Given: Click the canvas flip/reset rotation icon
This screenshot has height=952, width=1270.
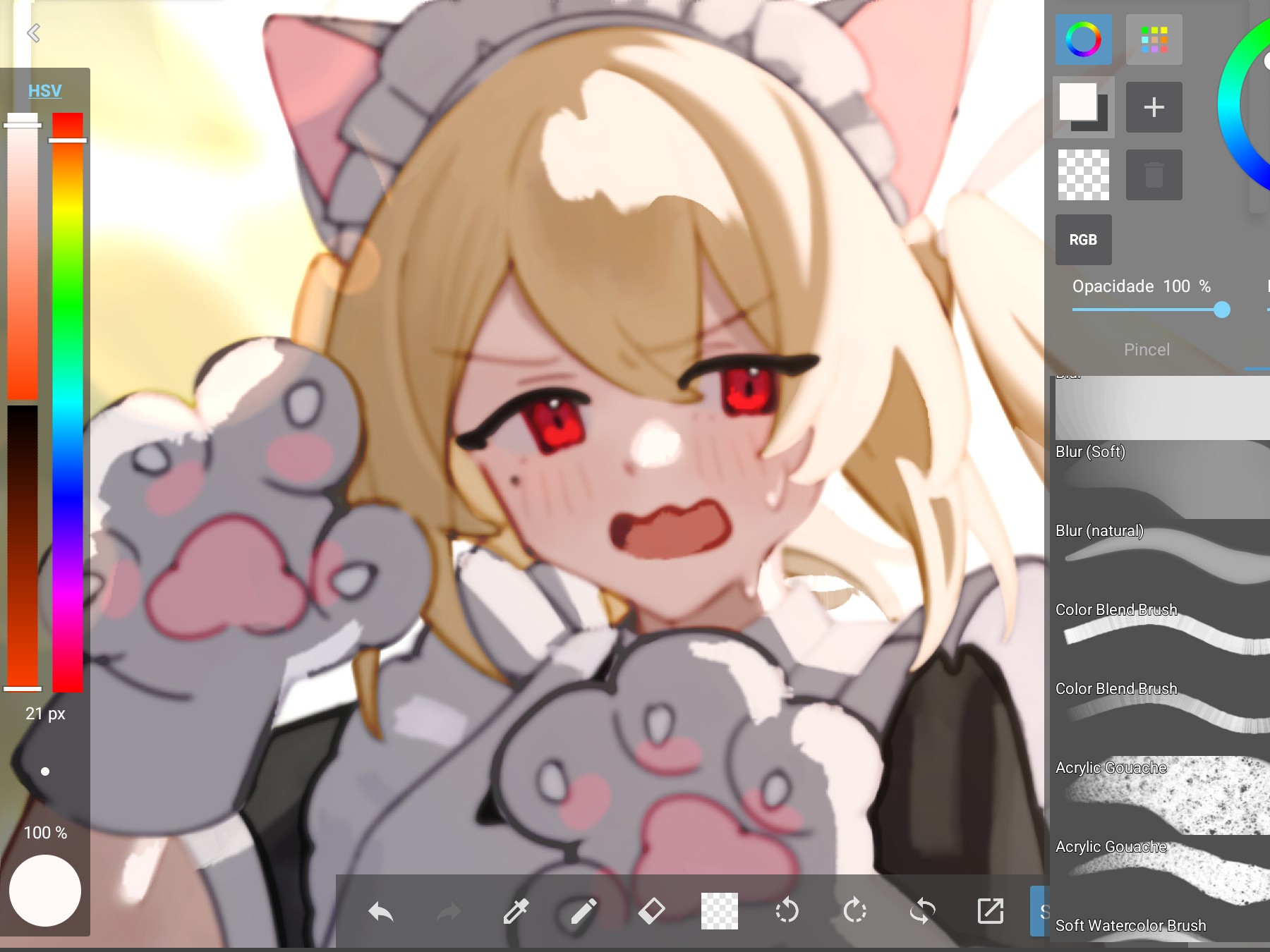Looking at the screenshot, I should point(922,911).
